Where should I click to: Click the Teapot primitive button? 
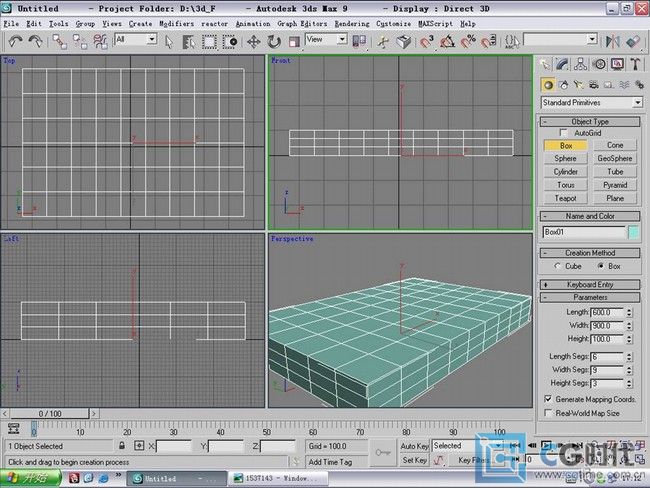(x=565, y=198)
